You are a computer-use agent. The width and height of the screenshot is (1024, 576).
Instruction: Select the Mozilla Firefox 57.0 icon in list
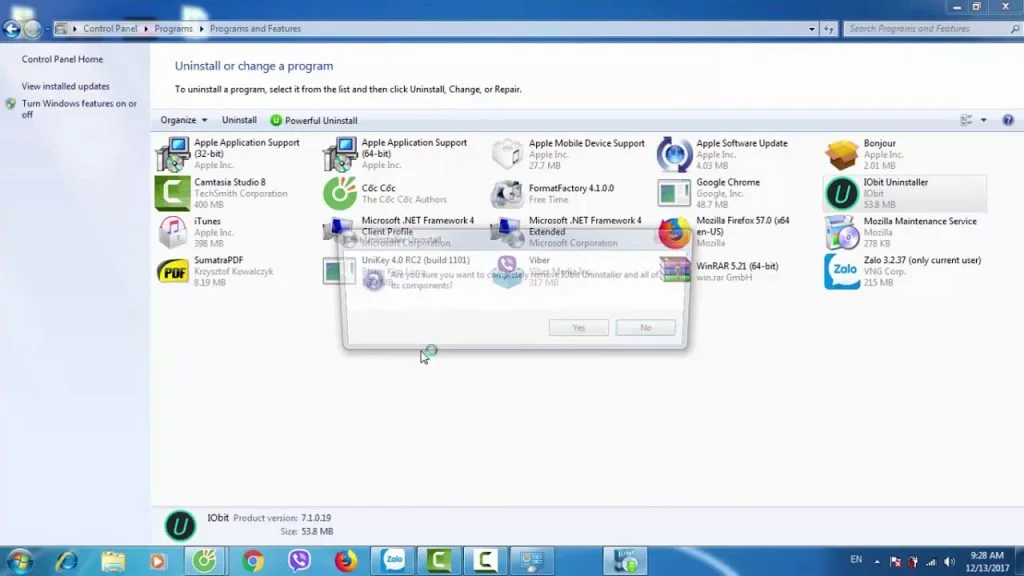click(674, 232)
